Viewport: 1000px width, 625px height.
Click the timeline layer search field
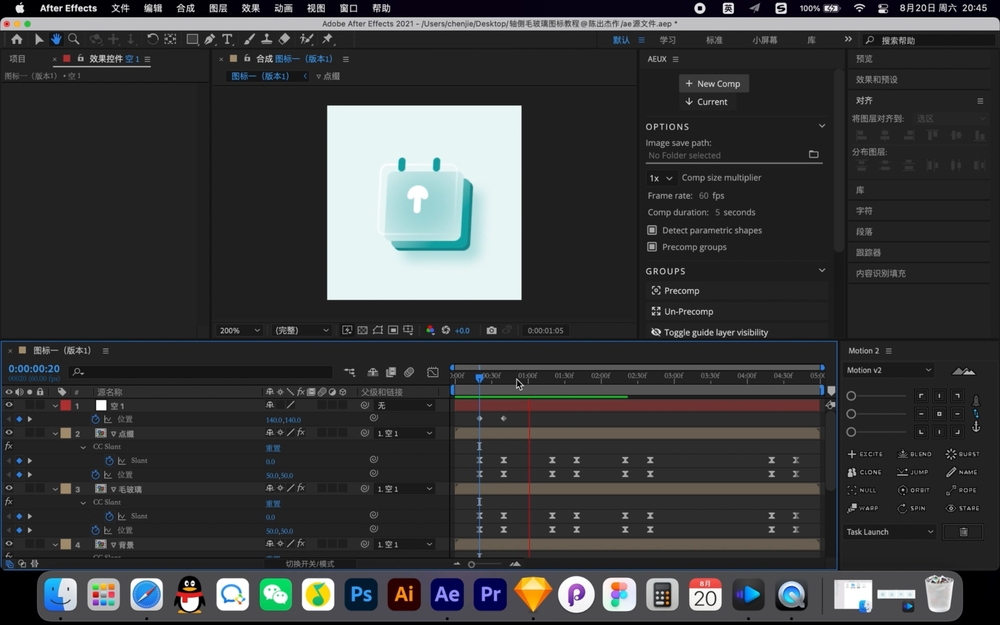202,372
